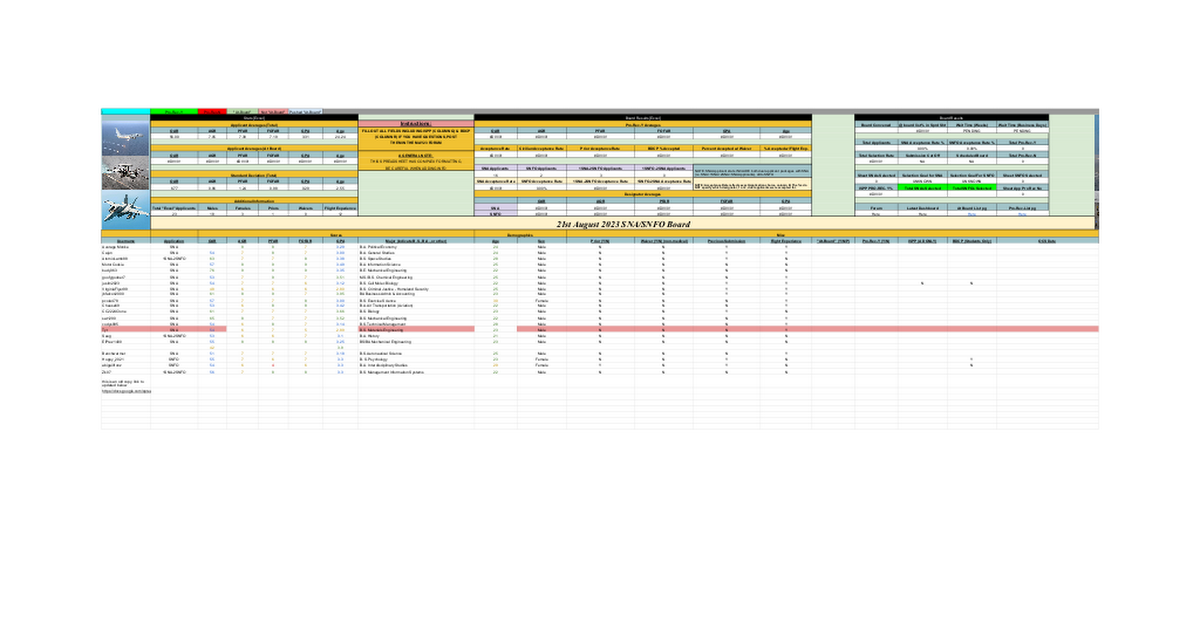
Task: Click the bright green legend cell
Action: coord(173,111)
